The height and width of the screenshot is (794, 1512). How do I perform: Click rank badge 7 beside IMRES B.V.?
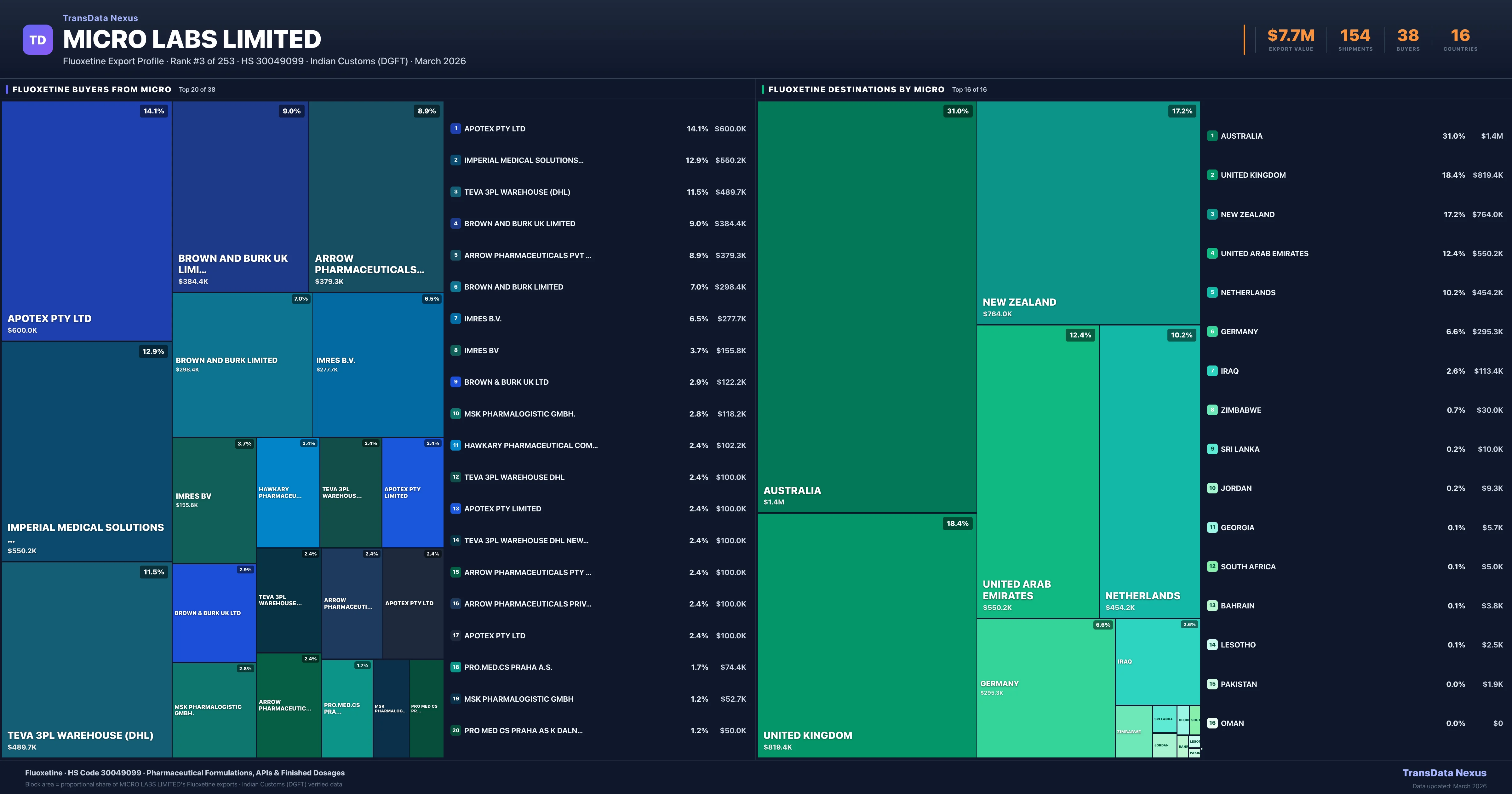[x=455, y=318]
